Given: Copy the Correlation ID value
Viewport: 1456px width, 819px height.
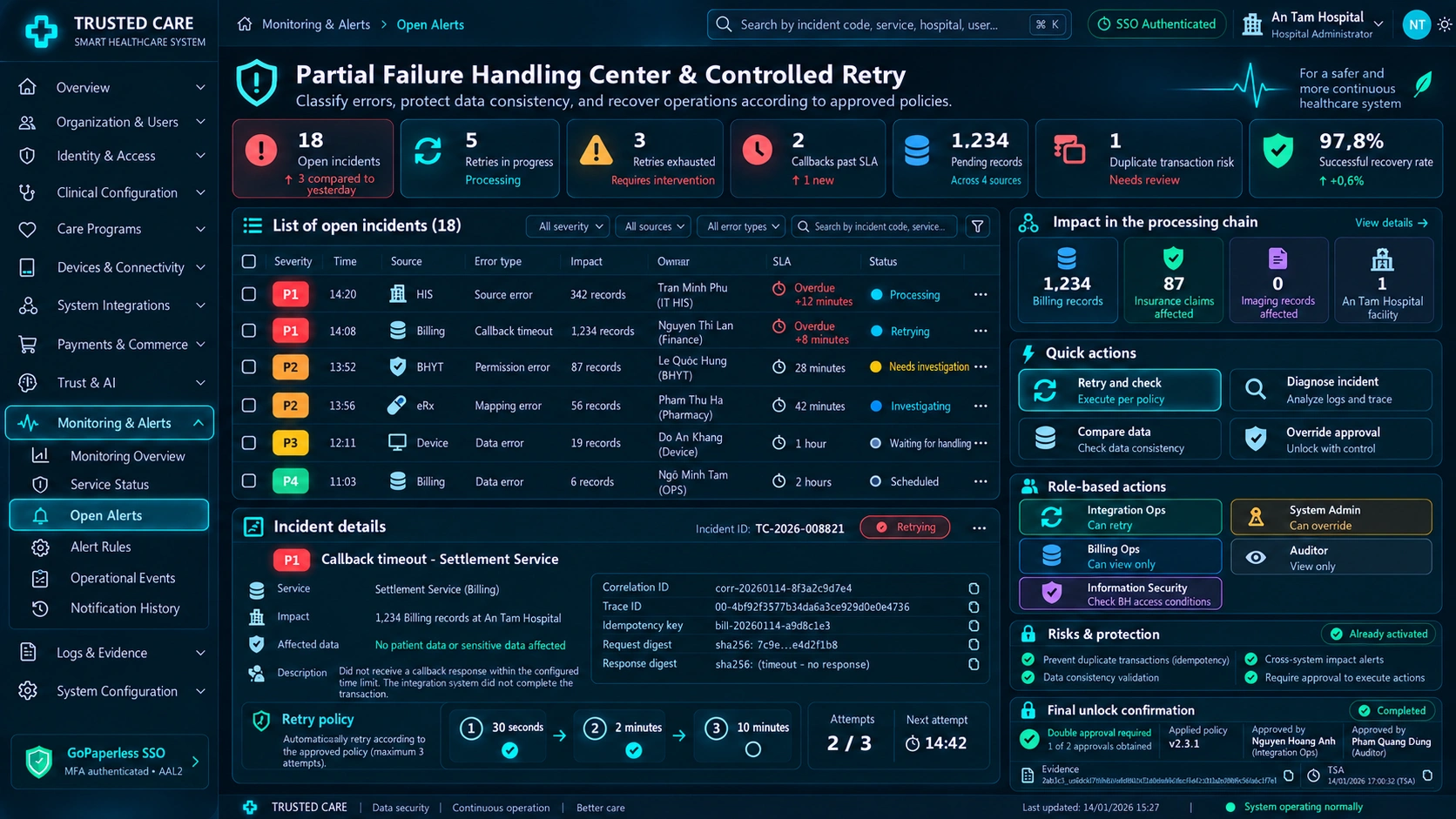Looking at the screenshot, I should (974, 588).
